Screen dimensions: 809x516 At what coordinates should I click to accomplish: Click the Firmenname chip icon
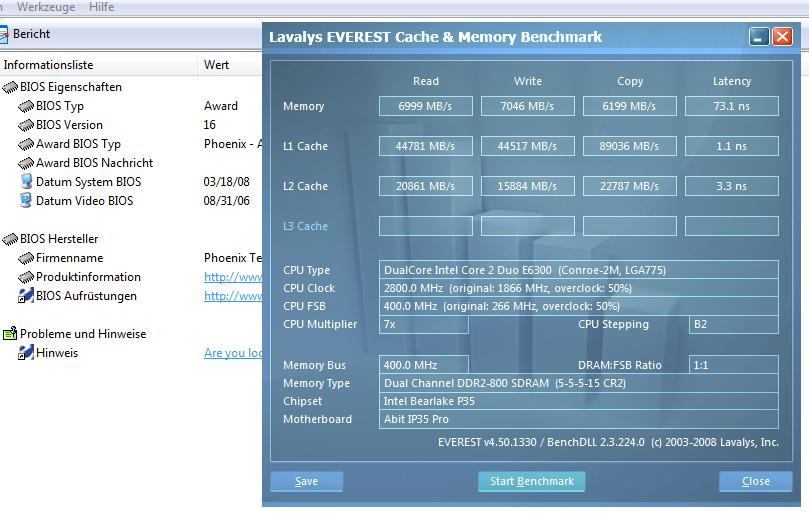click(x=26, y=258)
